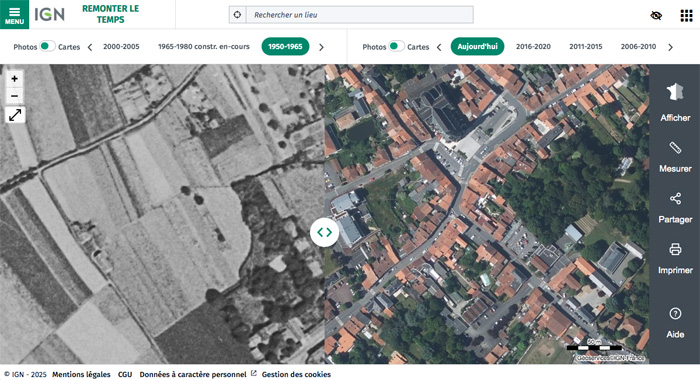Screen dimensions: 700x380
Task: Click the © IGN - 2025 text
Action: click(25, 375)
